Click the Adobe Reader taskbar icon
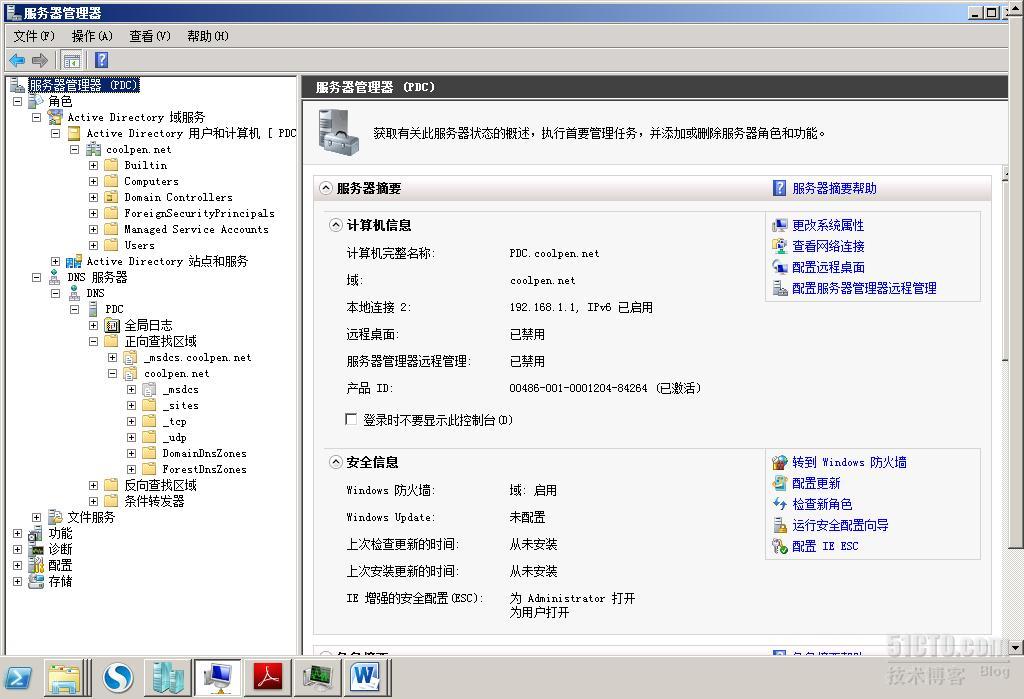The width and height of the screenshot is (1024, 699). (x=268, y=677)
